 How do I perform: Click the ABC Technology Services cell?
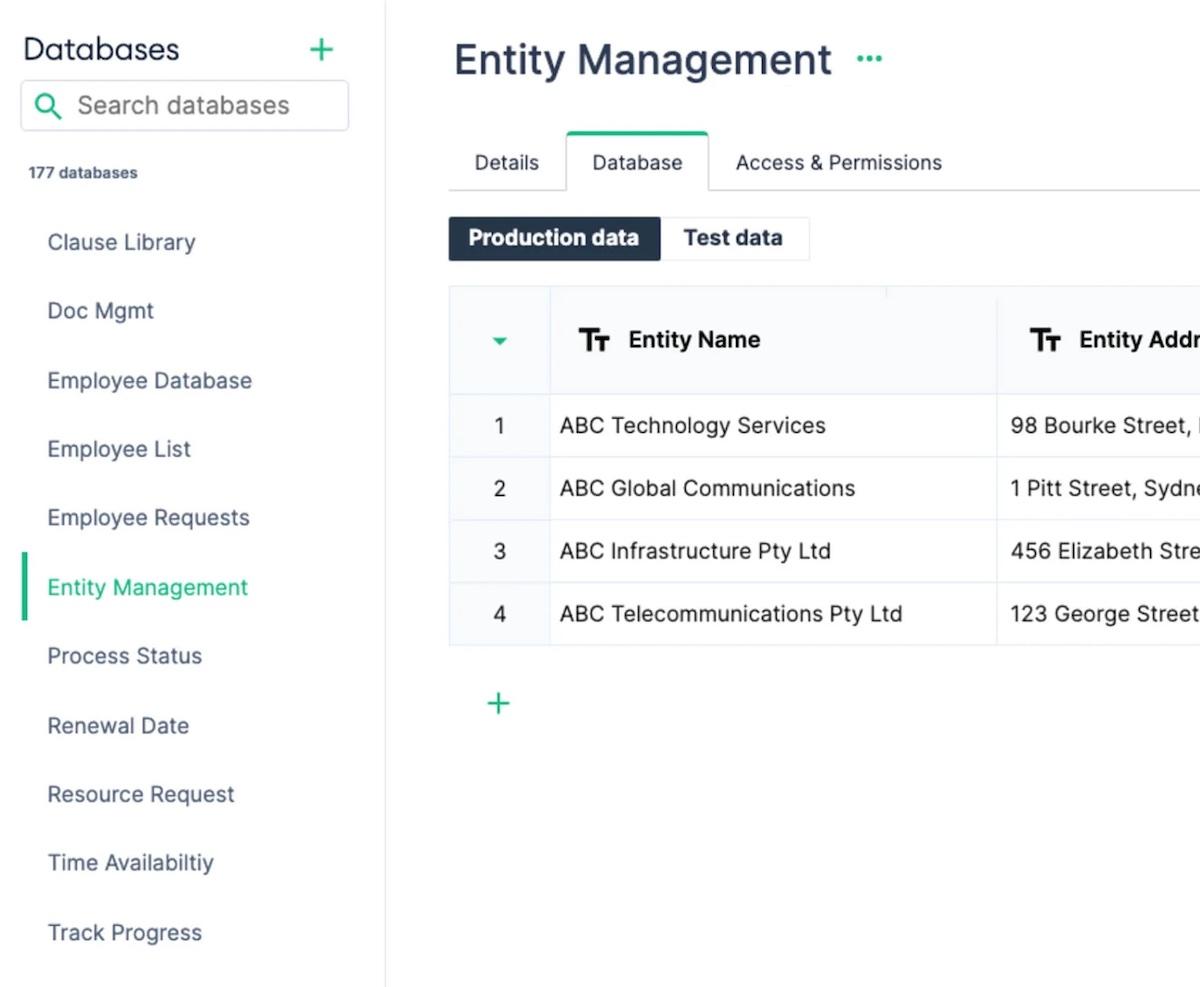(692, 426)
